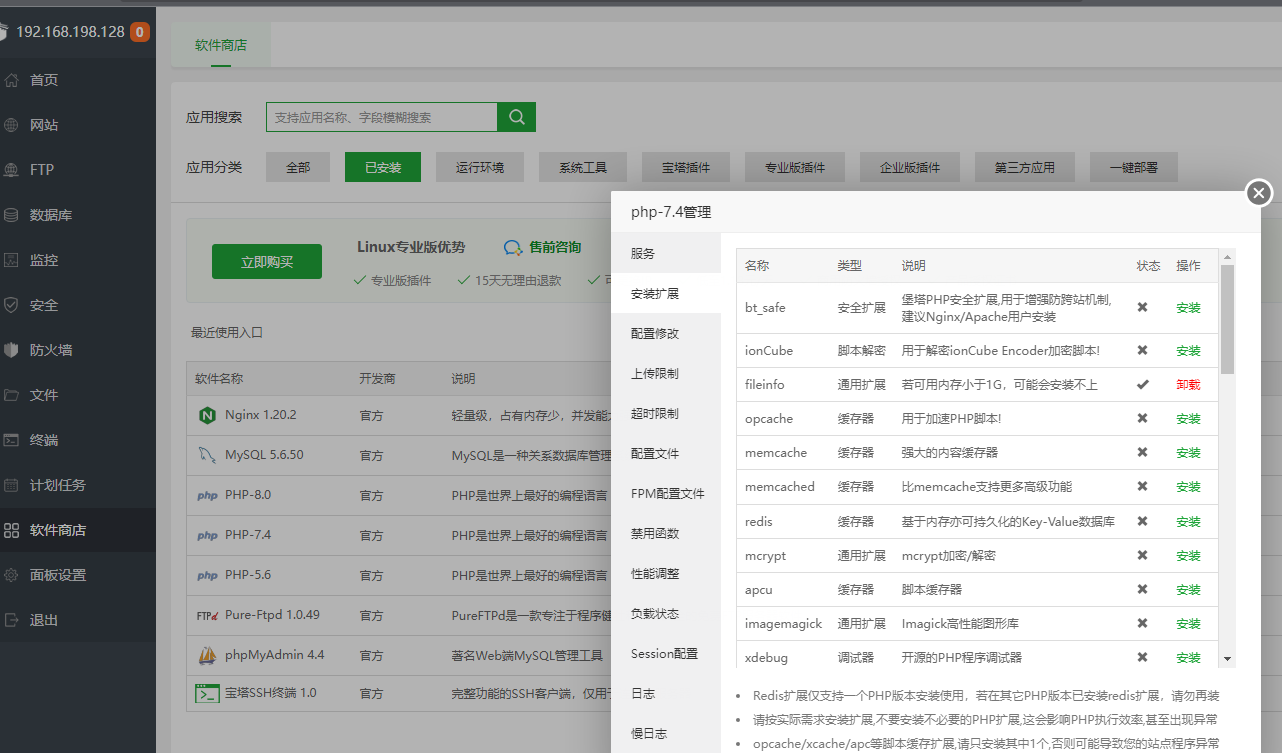Open the 数据库 database sidebar item
Viewport: 1282px width, 753px height.
[78, 215]
